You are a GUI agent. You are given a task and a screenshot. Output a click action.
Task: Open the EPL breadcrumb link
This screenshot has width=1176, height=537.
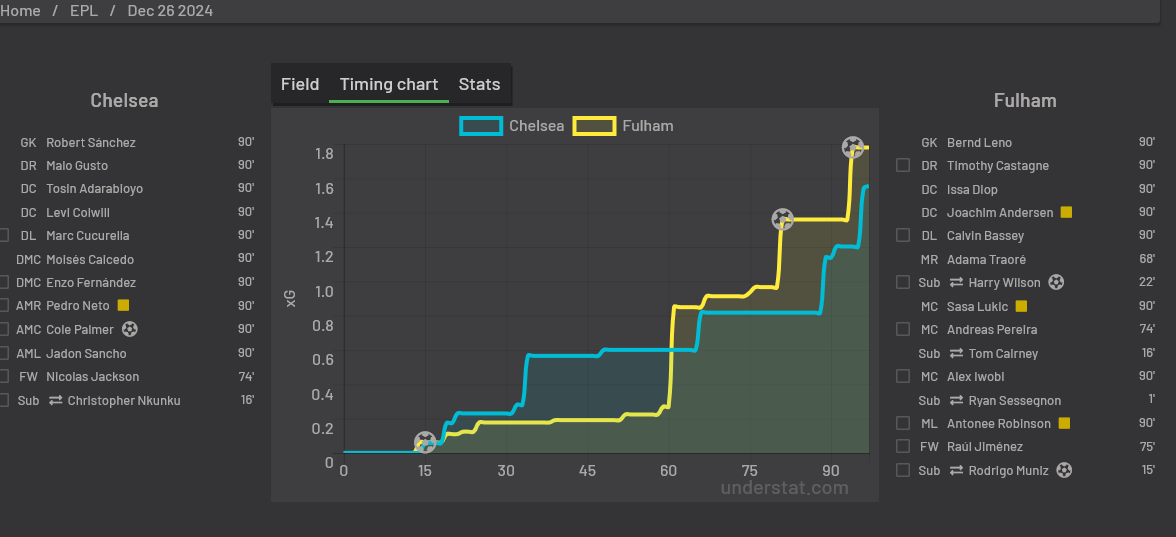point(84,11)
